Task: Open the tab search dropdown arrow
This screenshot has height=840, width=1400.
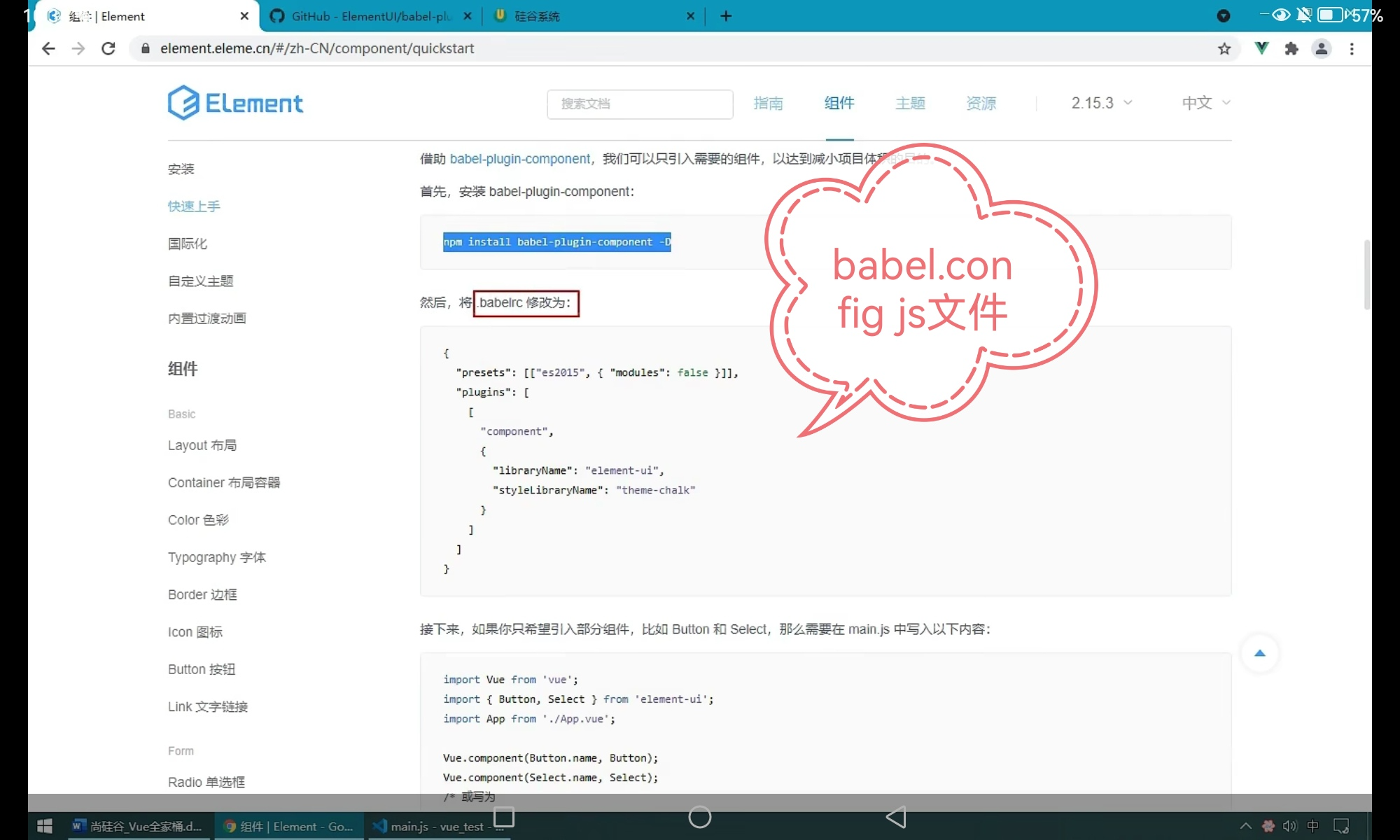Action: point(1224,15)
